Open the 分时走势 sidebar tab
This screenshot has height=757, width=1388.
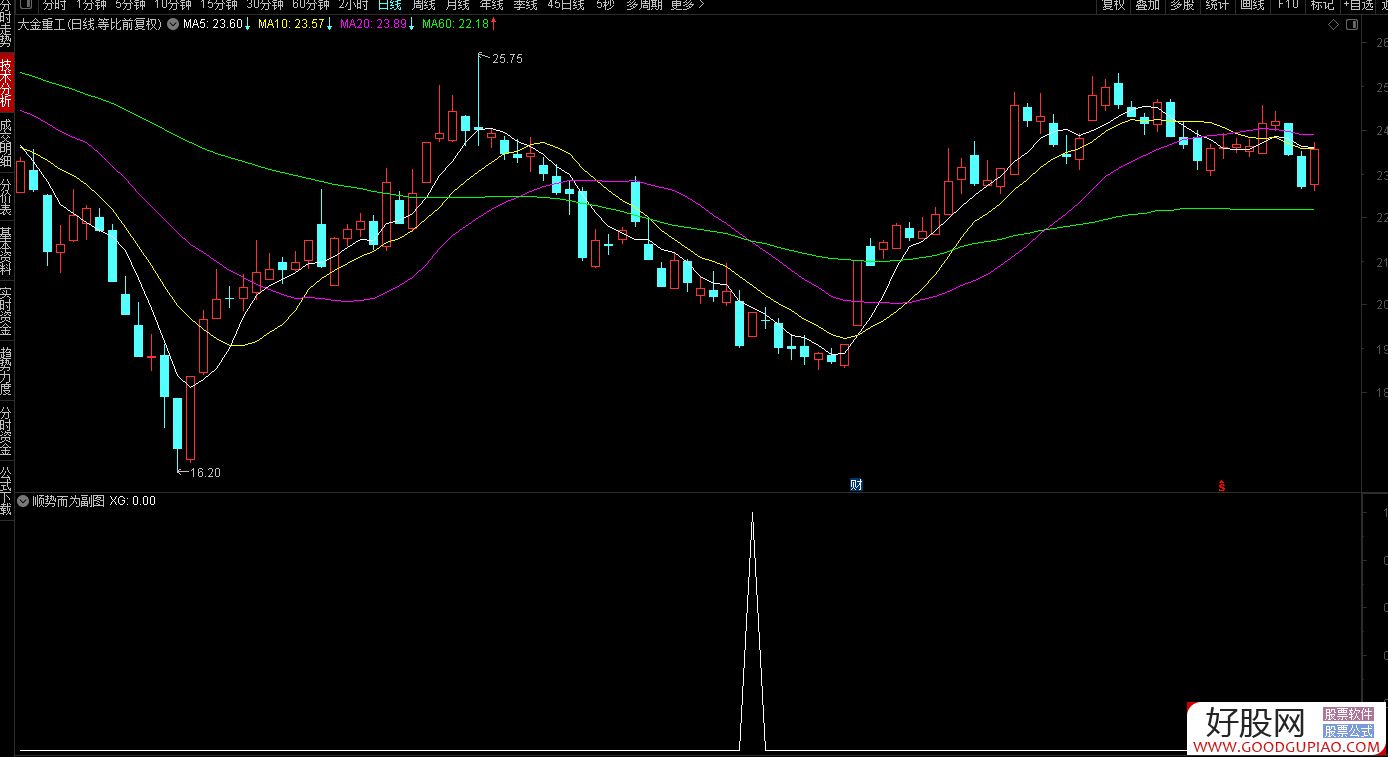click(6, 25)
